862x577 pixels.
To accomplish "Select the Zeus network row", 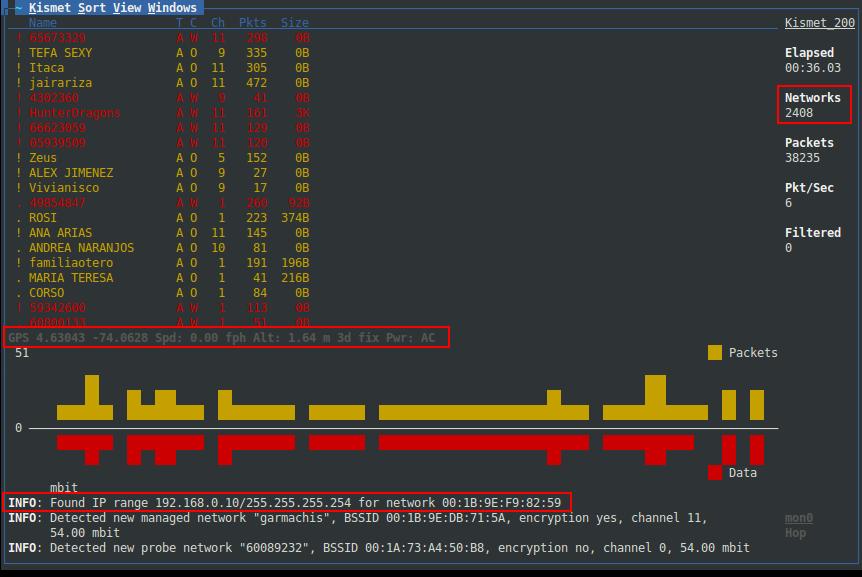I will point(43,158).
